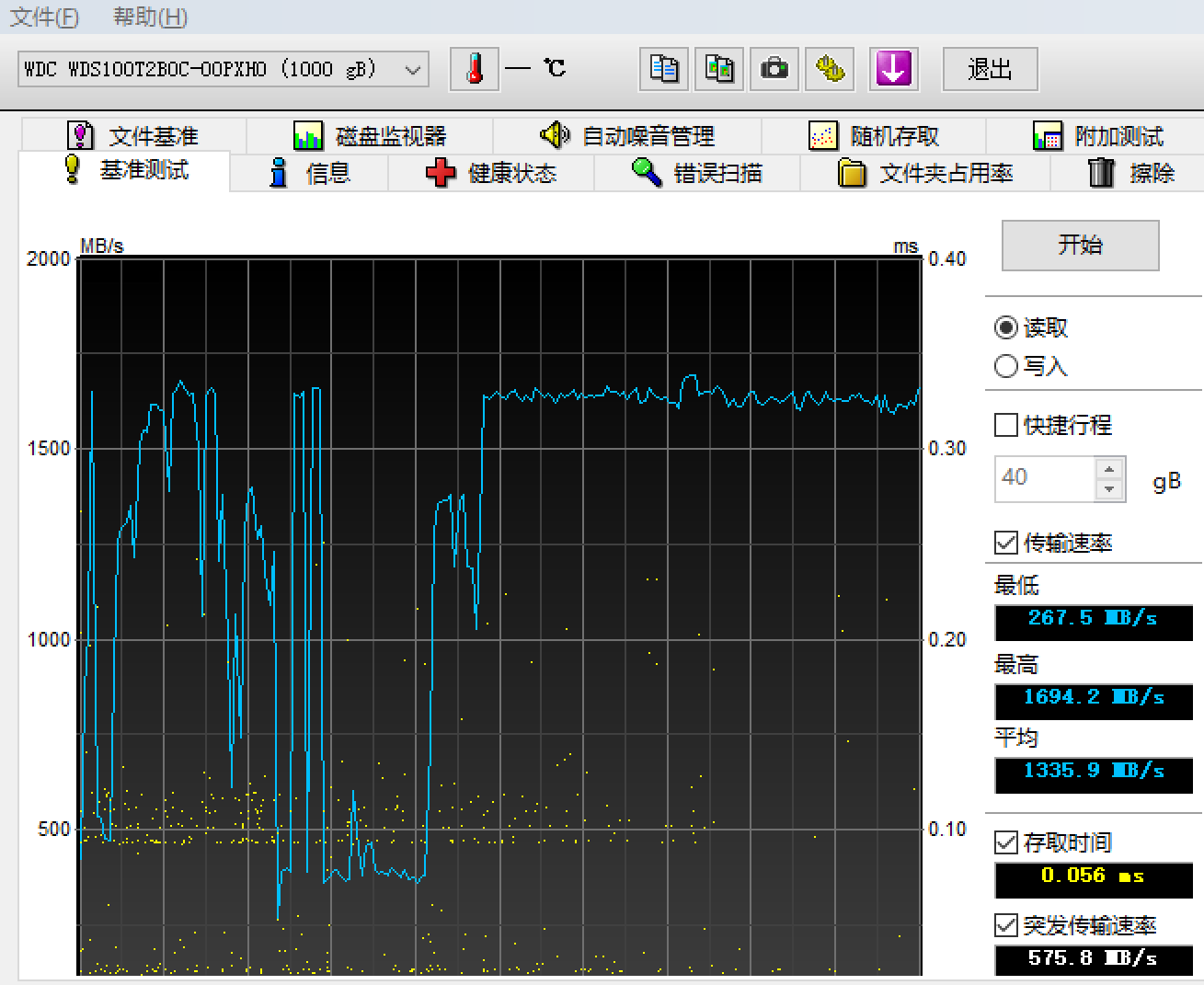Click the access time value 0.056 ms

(x=1094, y=879)
